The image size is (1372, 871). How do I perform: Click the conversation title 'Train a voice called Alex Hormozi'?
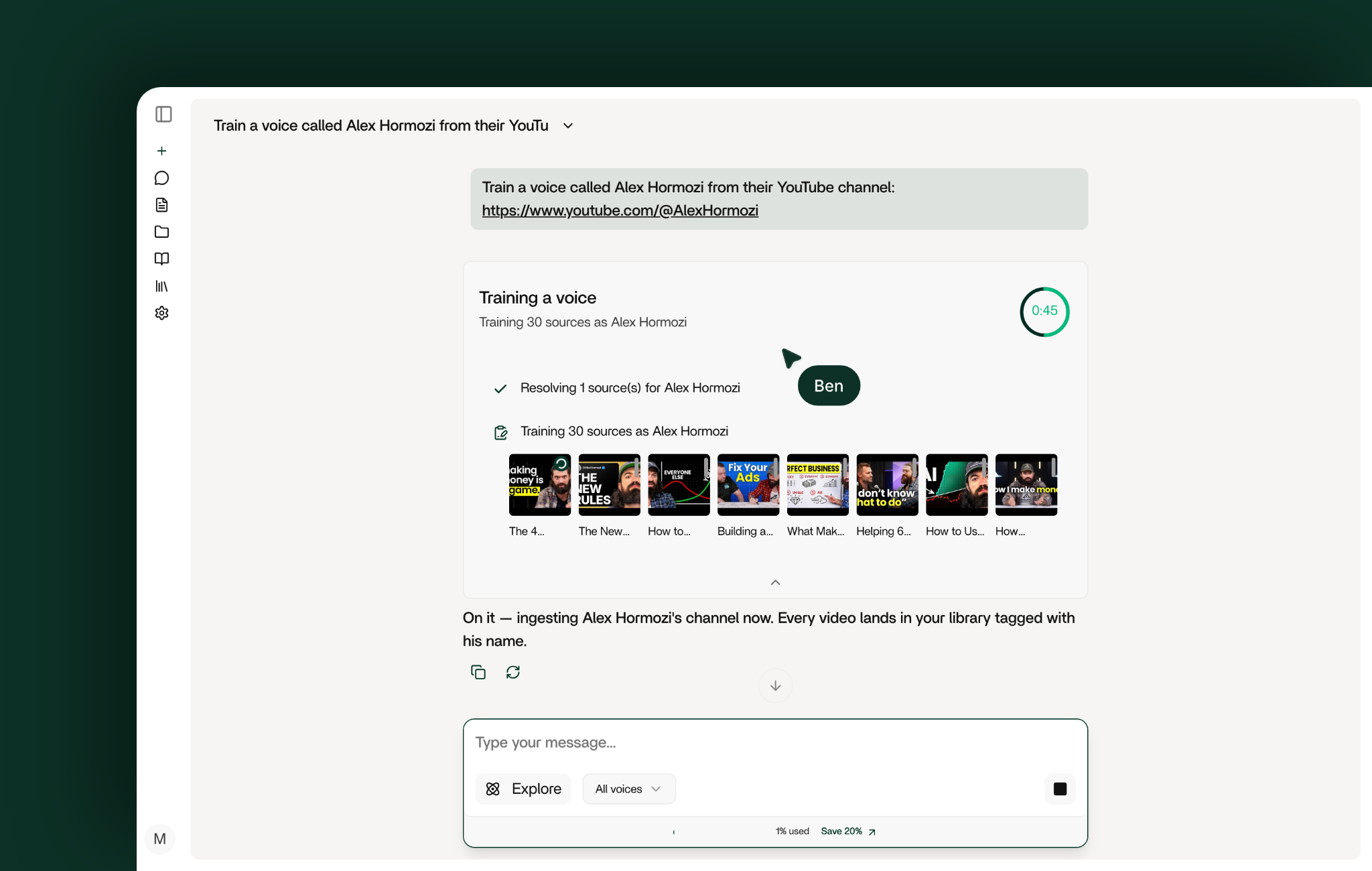[381, 126]
